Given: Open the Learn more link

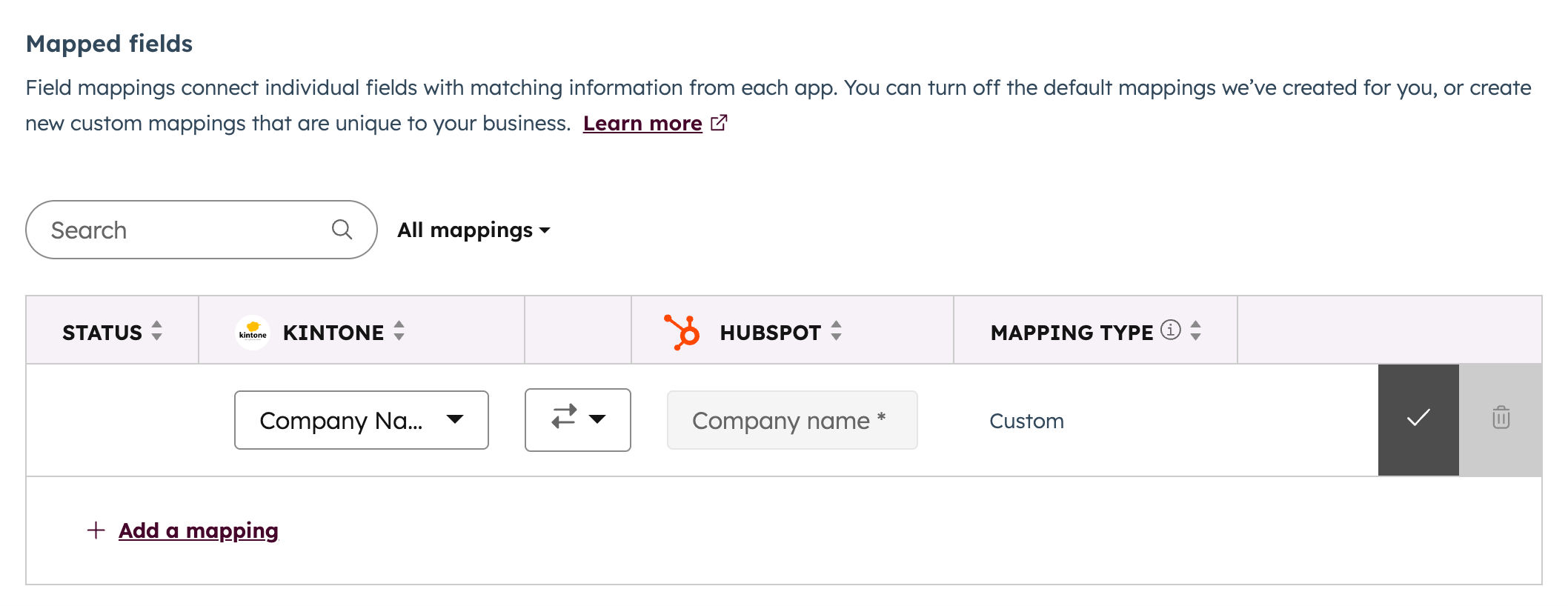Looking at the screenshot, I should click(642, 123).
